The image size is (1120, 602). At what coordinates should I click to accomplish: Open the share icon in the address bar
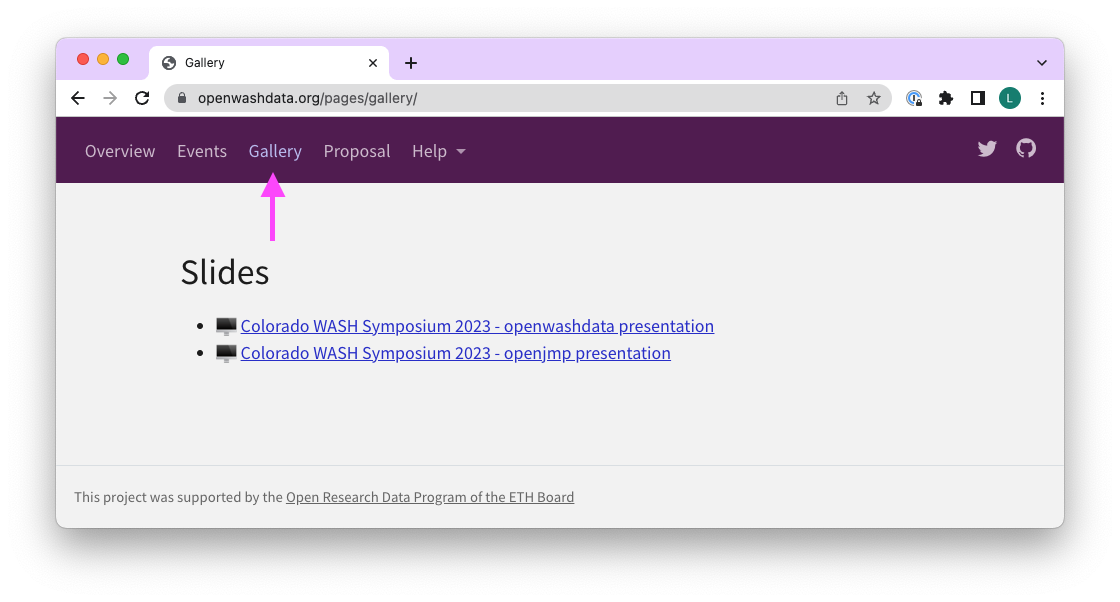841,98
